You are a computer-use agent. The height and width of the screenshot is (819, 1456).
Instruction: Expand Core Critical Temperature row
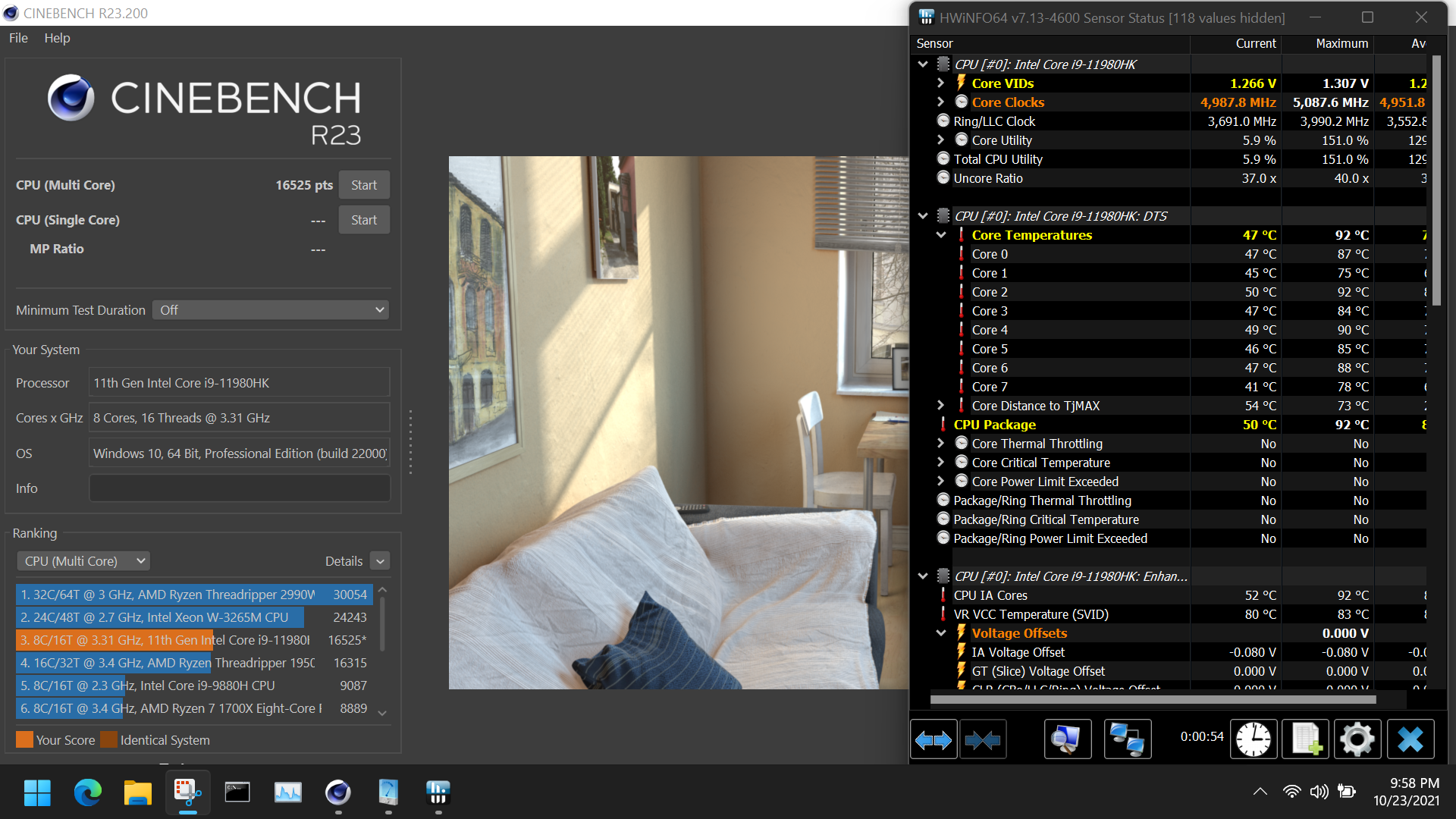(x=941, y=462)
